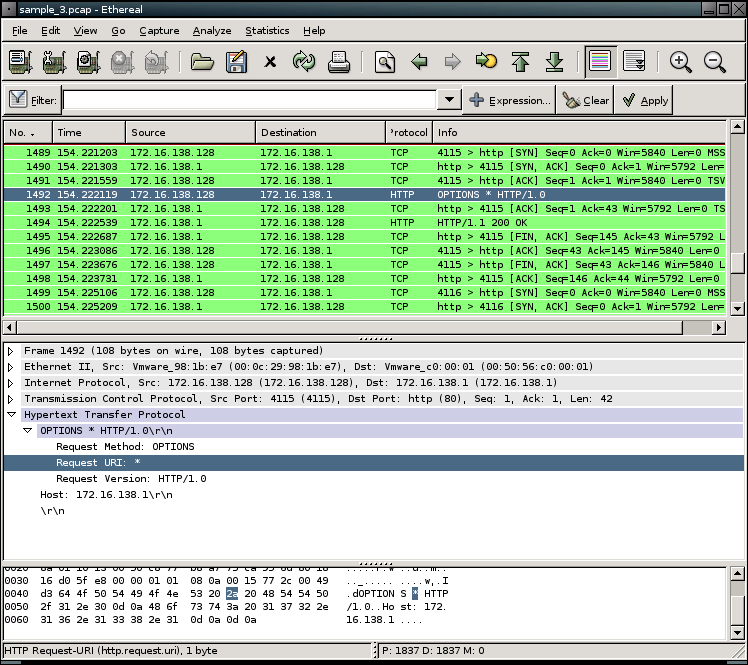Open a capture file folder icon
Viewport: 748px width, 665px height.
pyautogui.click(x=202, y=62)
